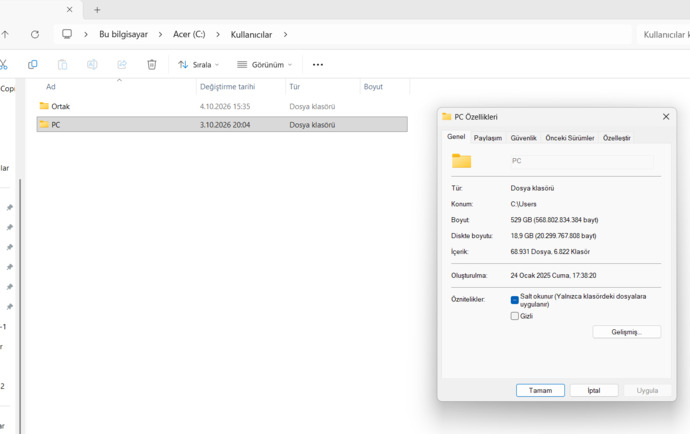Delete the selected folder with trash icon

(151, 65)
